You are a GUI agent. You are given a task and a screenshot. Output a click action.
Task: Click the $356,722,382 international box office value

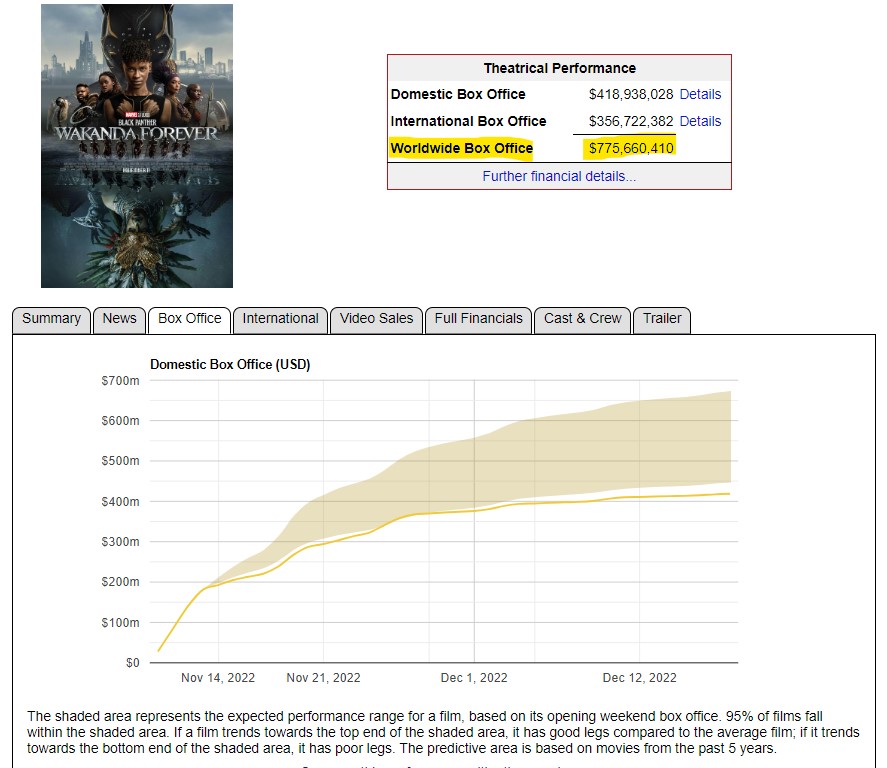631,122
